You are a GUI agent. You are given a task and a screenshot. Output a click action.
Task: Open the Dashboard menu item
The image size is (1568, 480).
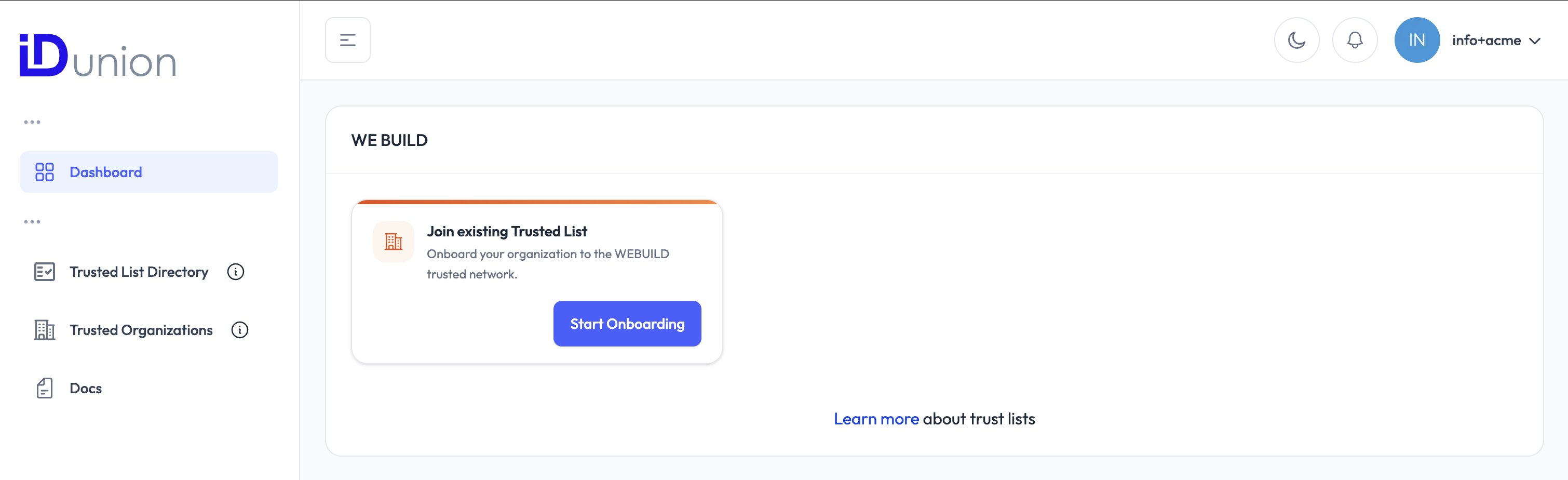106,172
